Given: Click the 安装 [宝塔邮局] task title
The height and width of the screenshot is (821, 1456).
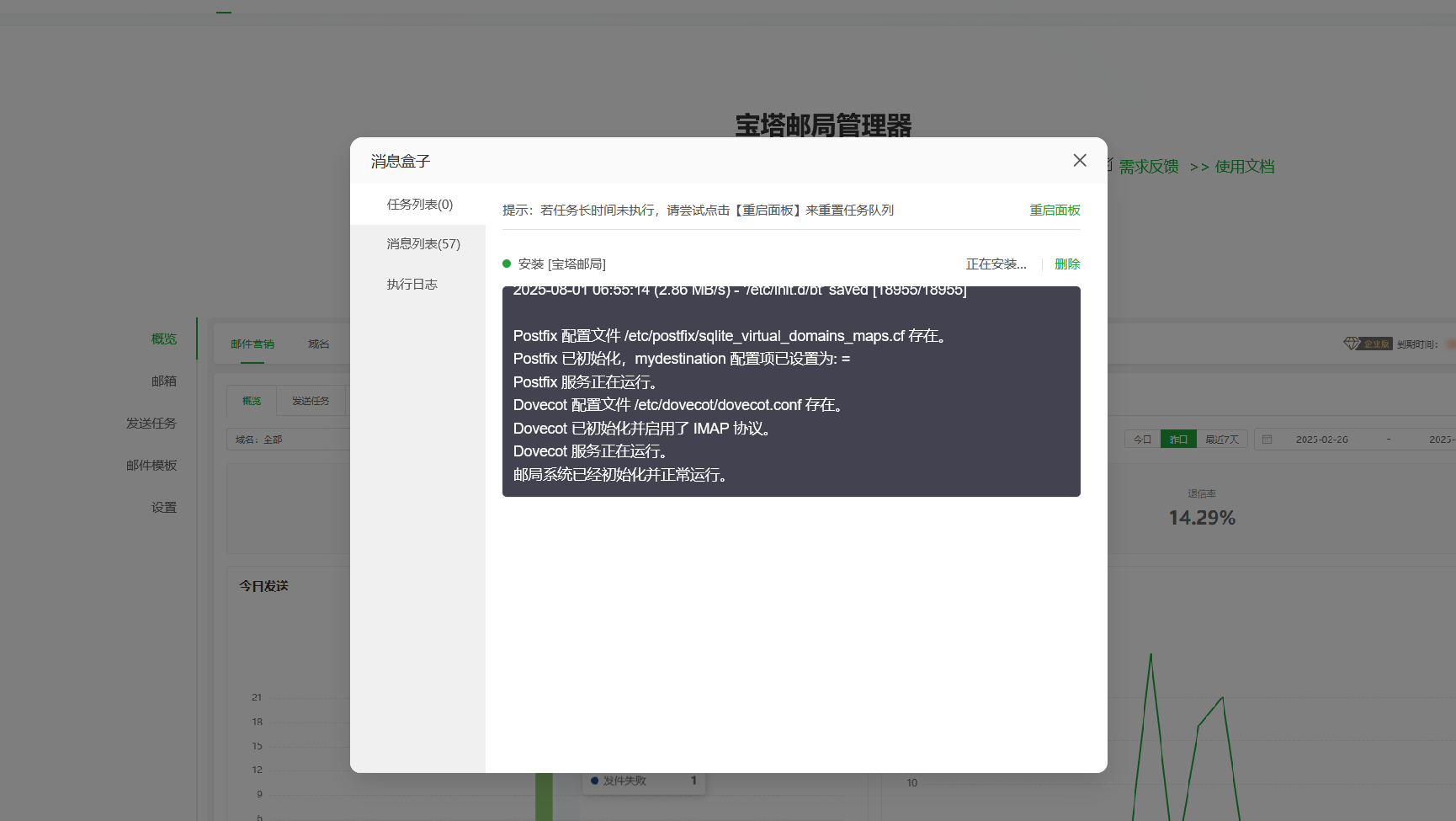Looking at the screenshot, I should pos(561,264).
